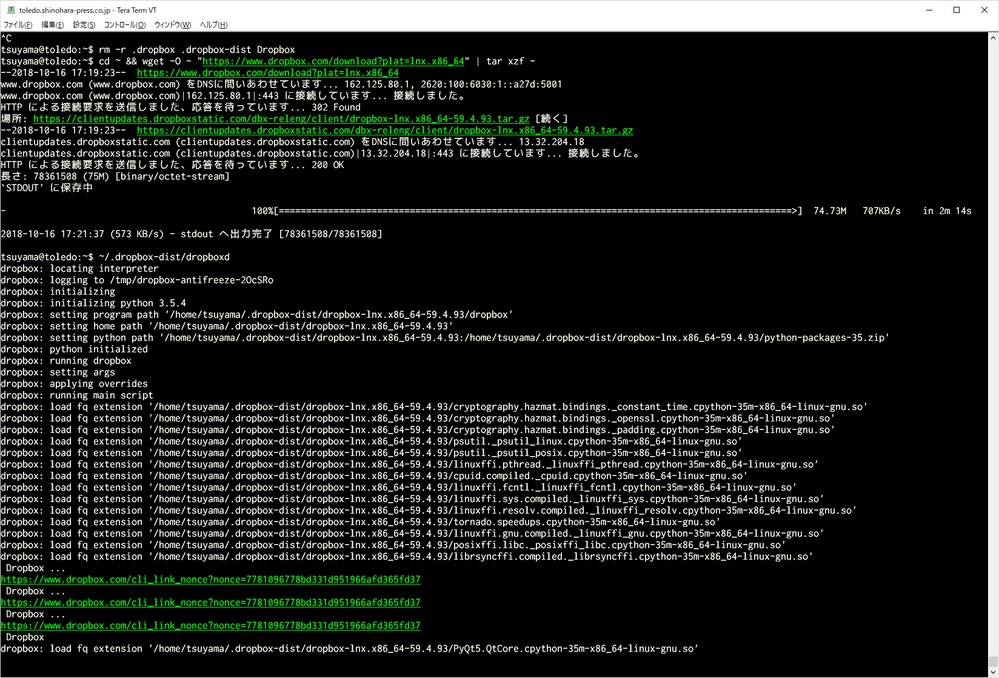Click the 'in 2m 14s' elapsed time
The width and height of the screenshot is (999, 678).
pyautogui.click(x=947, y=211)
